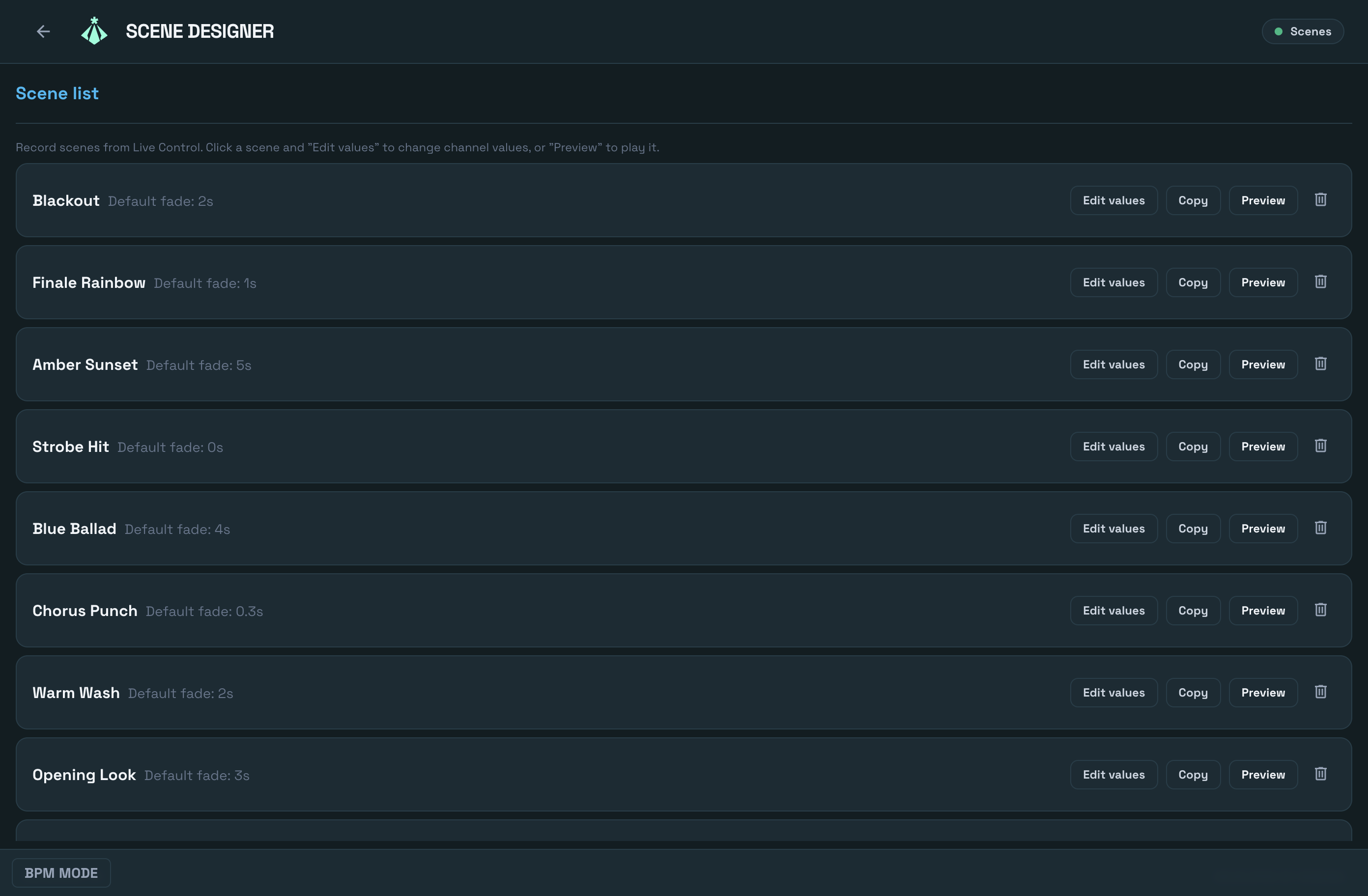Delete the Strobe Hit scene
Image resolution: width=1368 pixels, height=896 pixels.
[x=1320, y=446]
